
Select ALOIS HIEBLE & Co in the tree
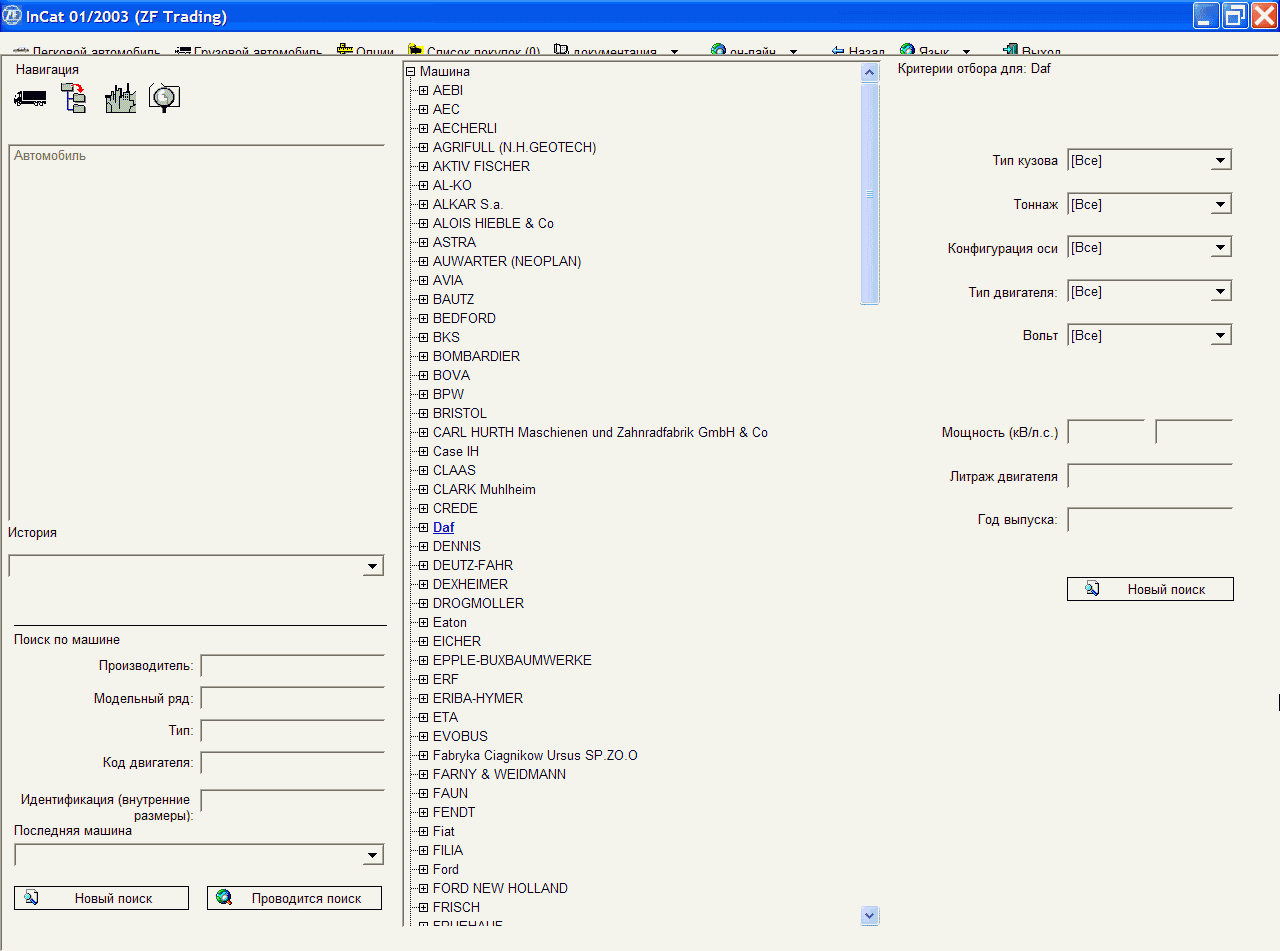[x=493, y=224]
